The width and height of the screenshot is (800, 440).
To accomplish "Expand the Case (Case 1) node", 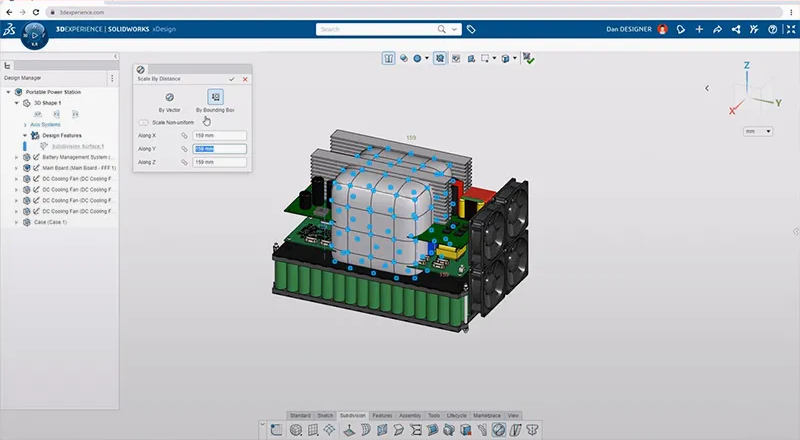I will tap(16, 223).
